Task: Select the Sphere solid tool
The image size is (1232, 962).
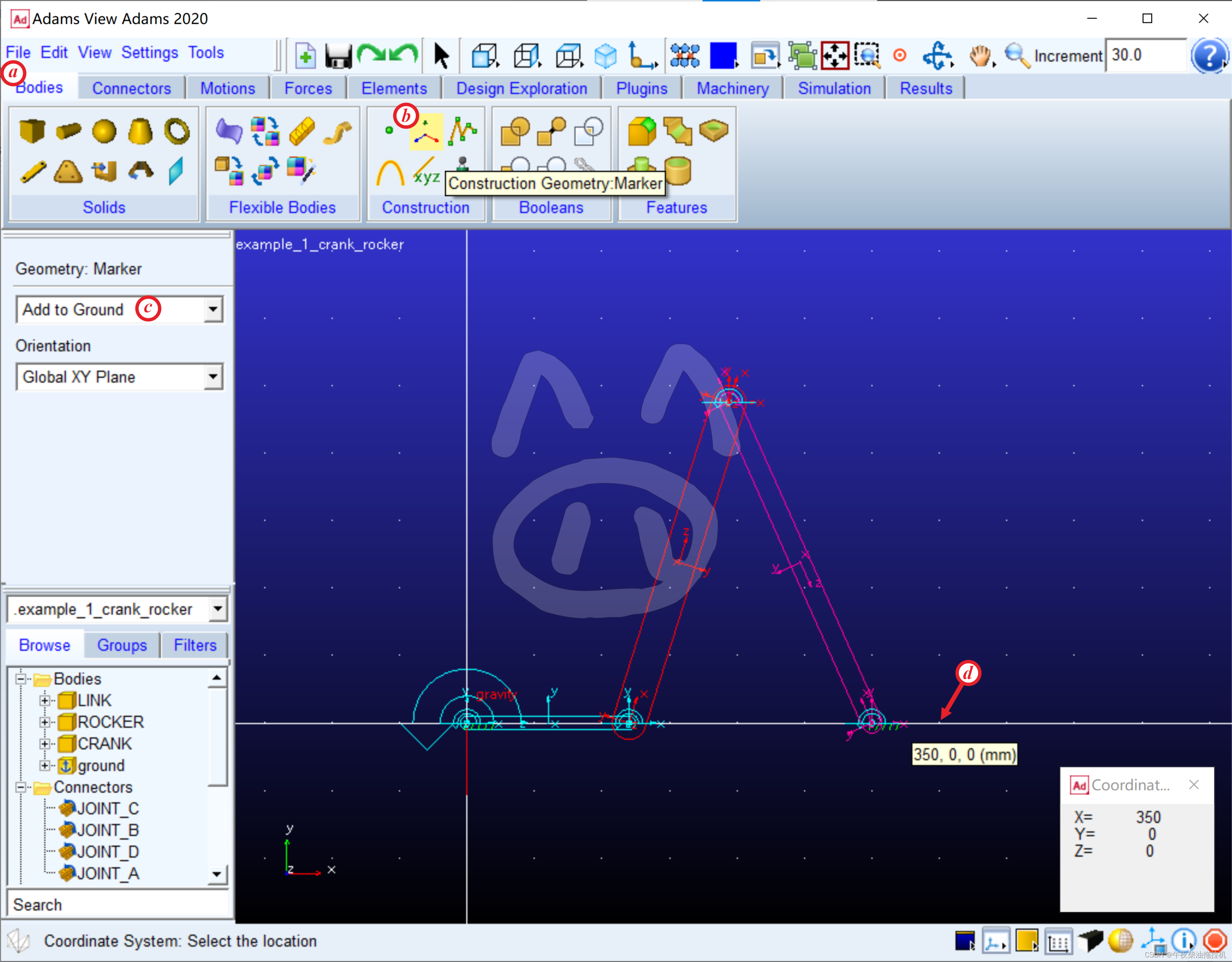Action: [x=104, y=132]
